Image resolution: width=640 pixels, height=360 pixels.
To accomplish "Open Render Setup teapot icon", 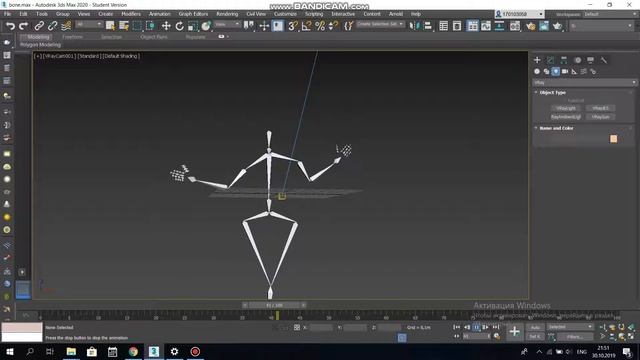I will click(530, 26).
